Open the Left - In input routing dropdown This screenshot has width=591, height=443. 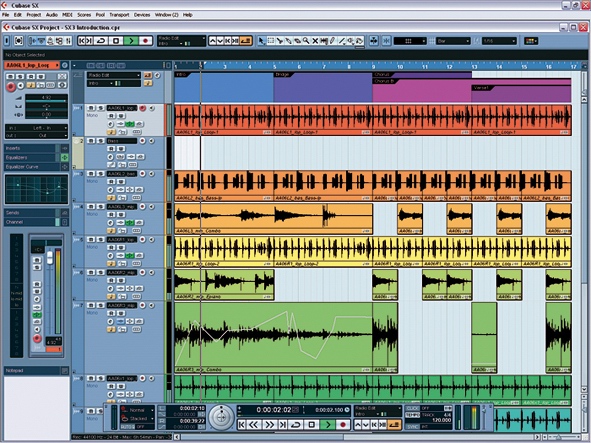click(37, 128)
